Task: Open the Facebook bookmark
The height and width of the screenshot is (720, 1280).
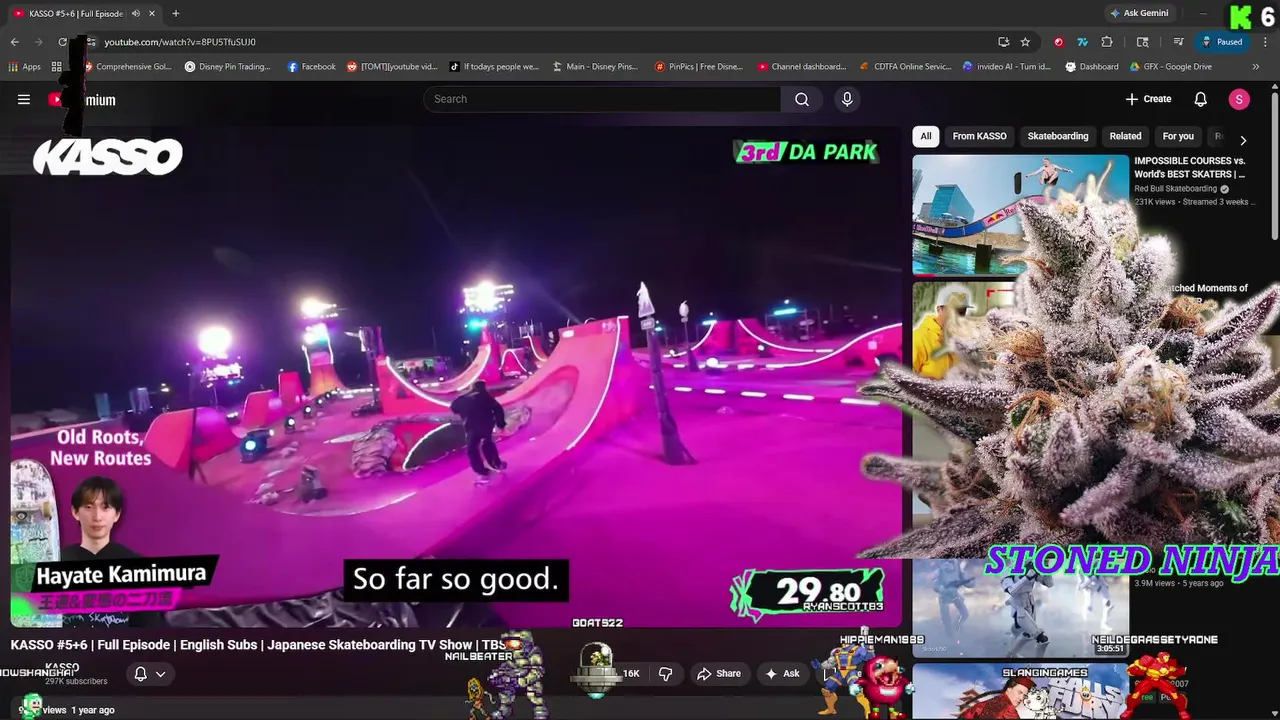Action: pyautogui.click(x=311, y=67)
